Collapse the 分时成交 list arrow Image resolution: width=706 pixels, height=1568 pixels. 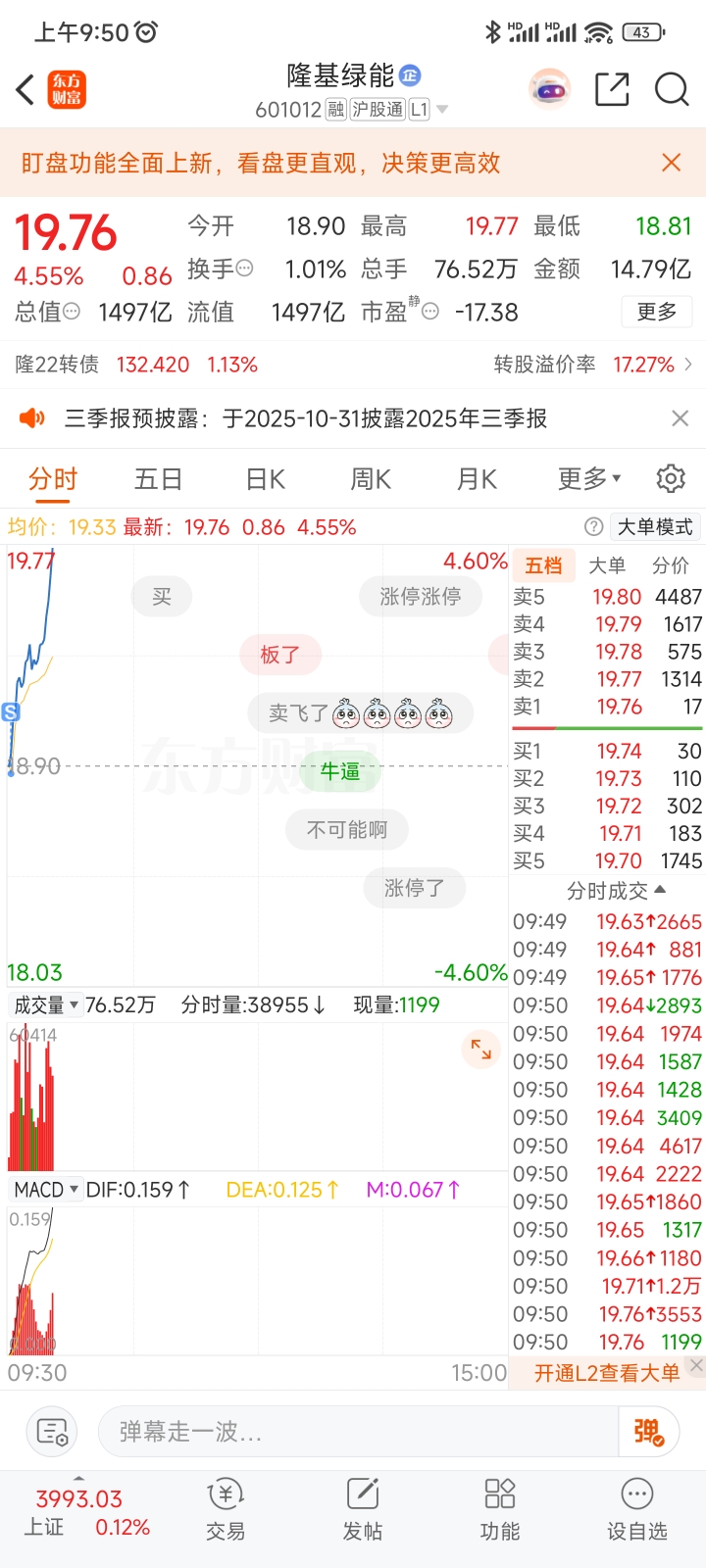(x=660, y=889)
